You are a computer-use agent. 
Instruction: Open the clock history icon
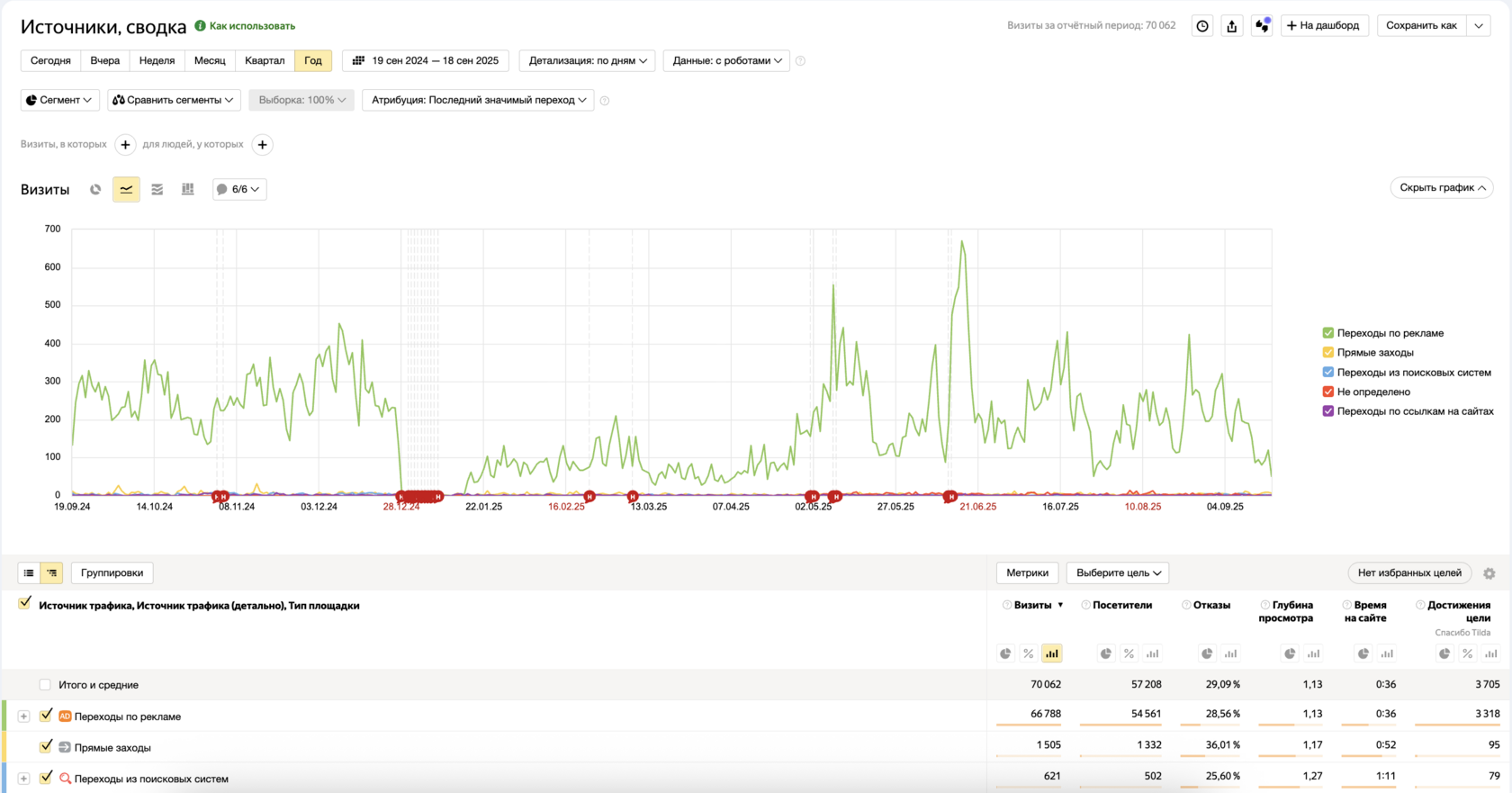1202,26
